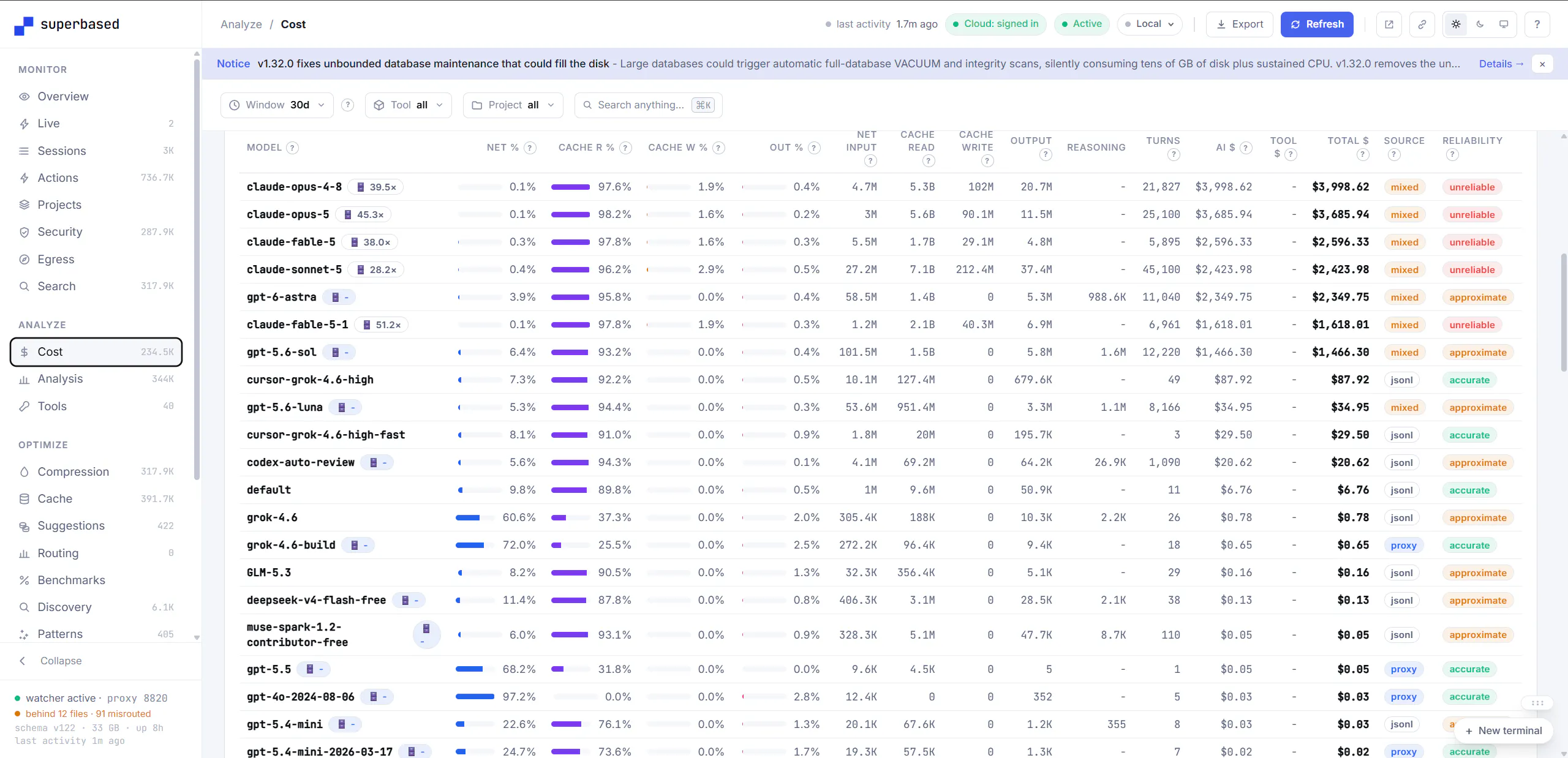The width and height of the screenshot is (1568, 758).
Task: Dismiss the v1.32.0 notice banner
Action: pos(1542,64)
